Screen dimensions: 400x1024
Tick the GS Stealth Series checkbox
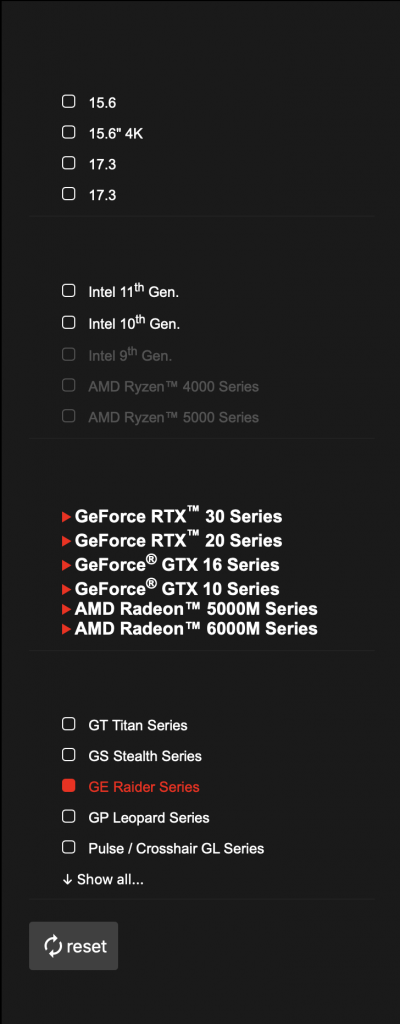69,755
